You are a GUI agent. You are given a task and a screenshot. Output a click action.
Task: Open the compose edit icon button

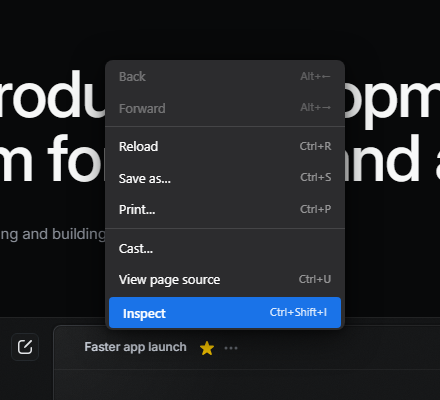click(x=25, y=347)
